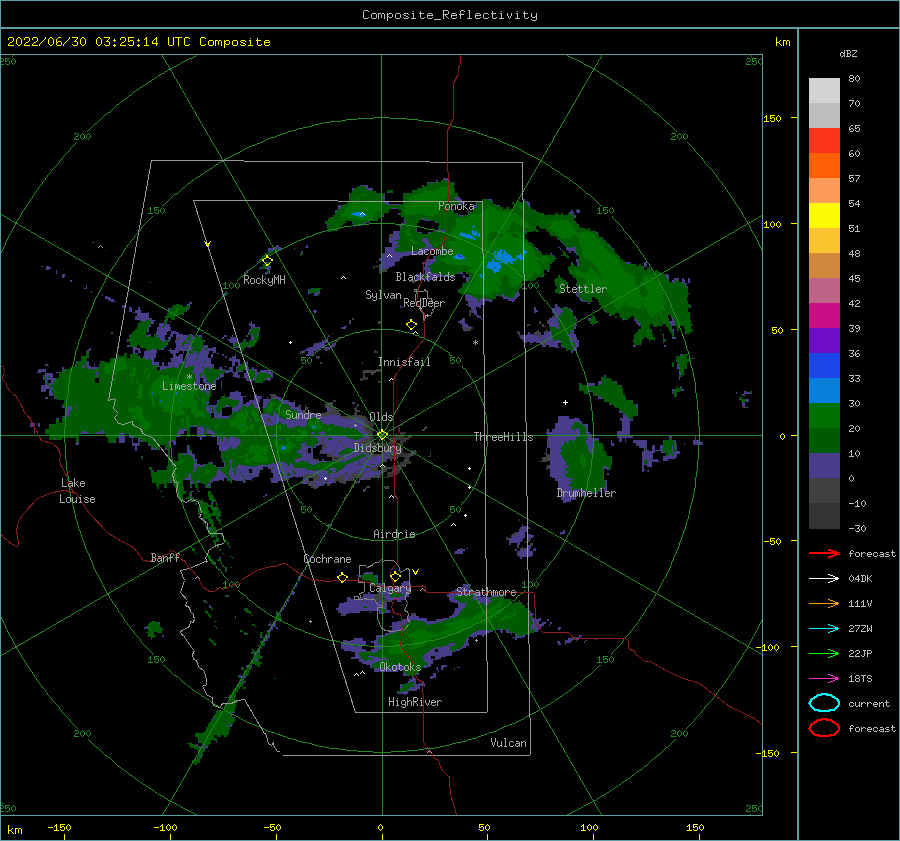Click the HighRiver label
The width and height of the screenshot is (900, 841).
click(415, 702)
